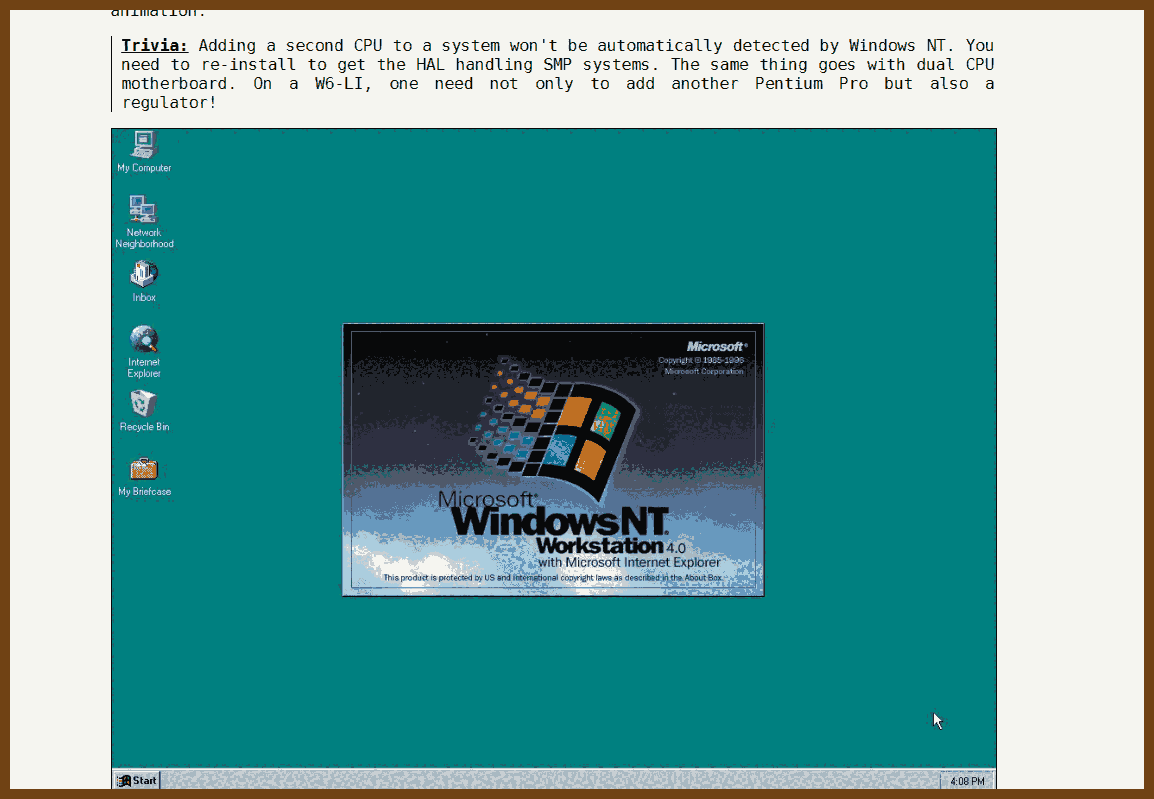Image resolution: width=1154 pixels, height=799 pixels.
Task: Click the 4:08 PM taskbar clock
Action: pyautogui.click(x=966, y=781)
